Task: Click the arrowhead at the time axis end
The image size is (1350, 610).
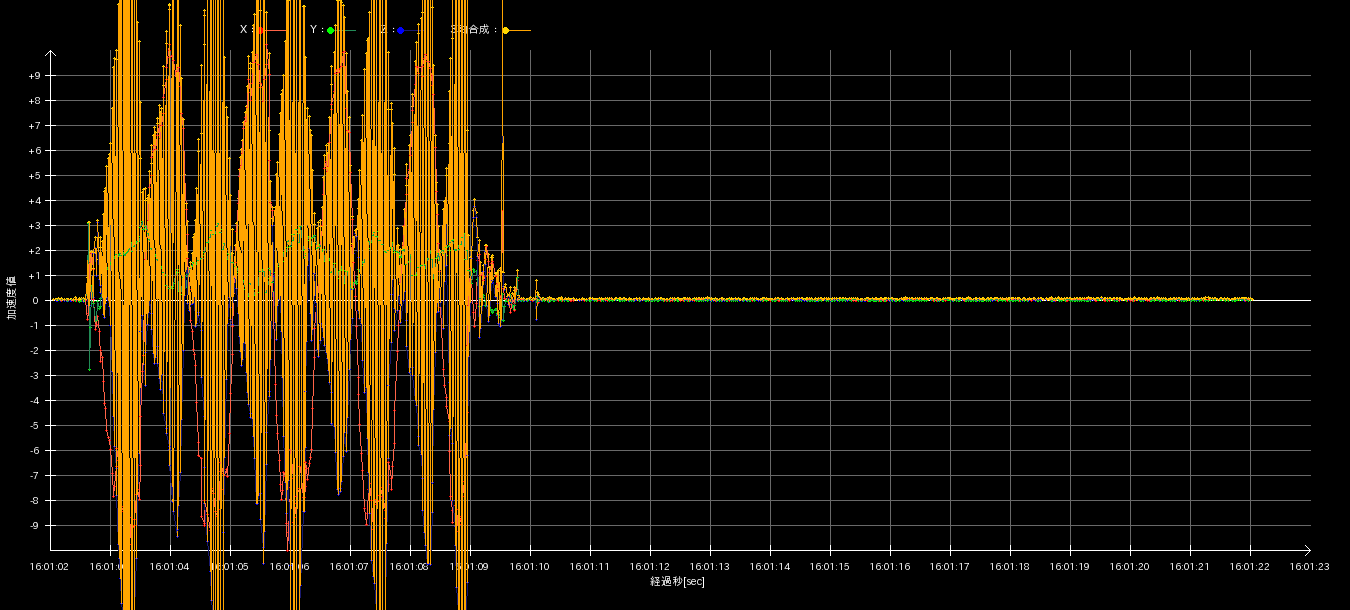Action: 1306,549
